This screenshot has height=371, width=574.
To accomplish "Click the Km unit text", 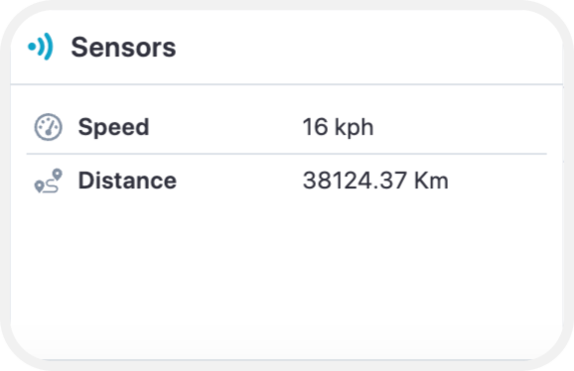I will [x=431, y=181].
